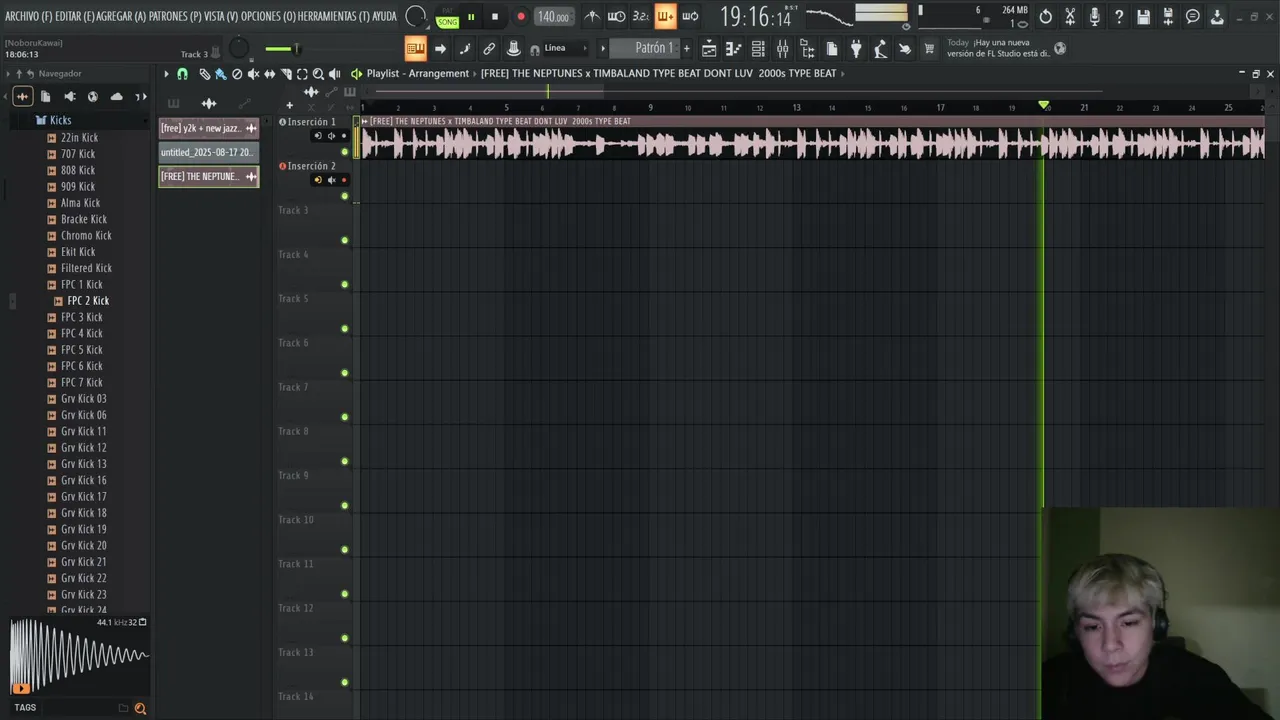
Task: Open the audio editor scissors icon
Action: point(1070,17)
